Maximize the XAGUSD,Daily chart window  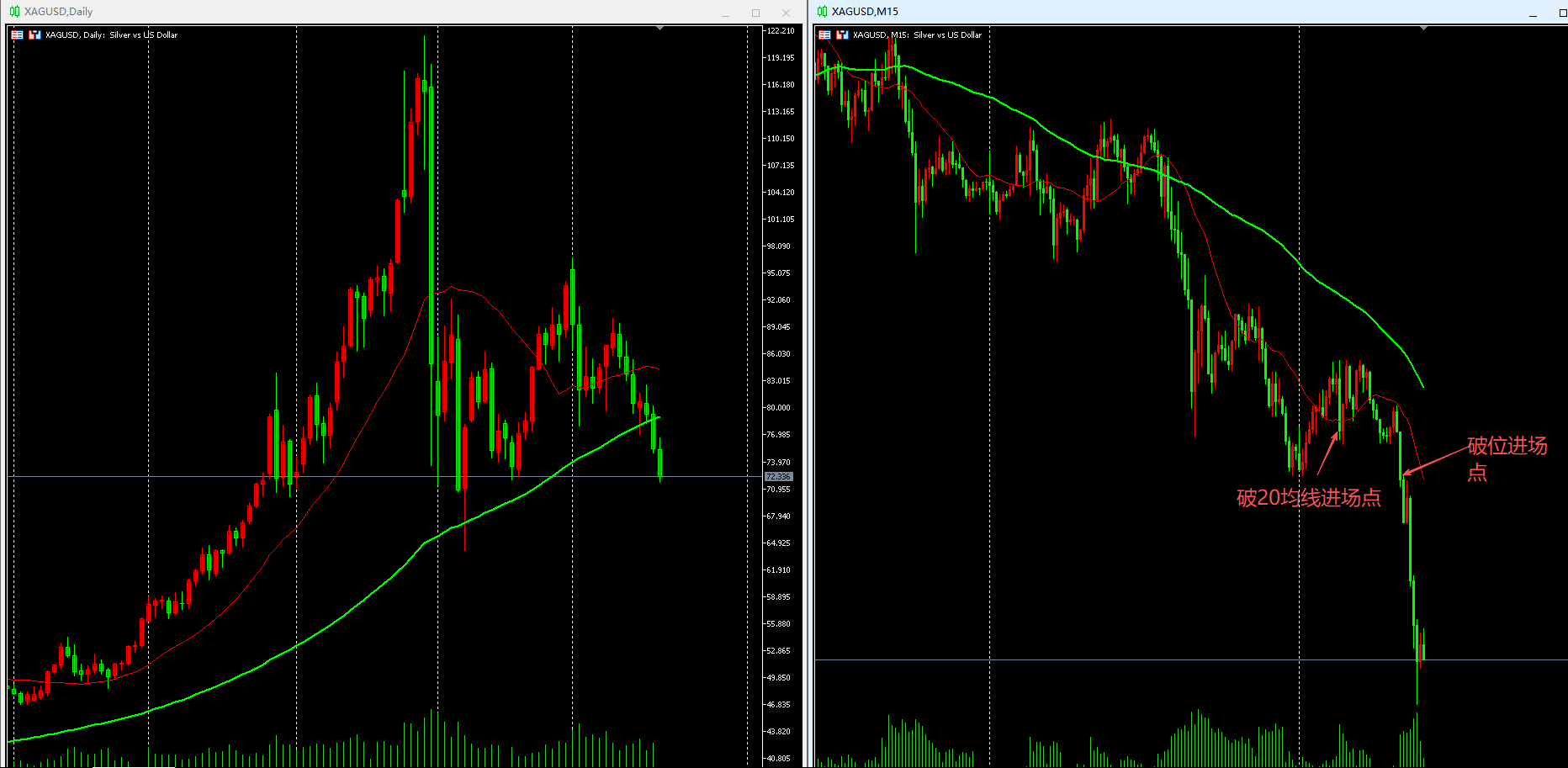pos(755,13)
